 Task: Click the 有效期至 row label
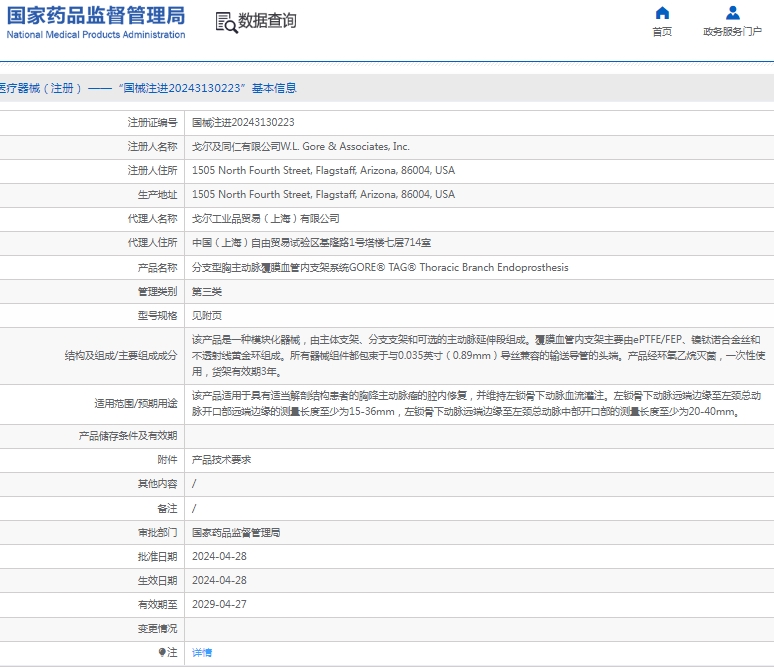pyautogui.click(x=157, y=604)
